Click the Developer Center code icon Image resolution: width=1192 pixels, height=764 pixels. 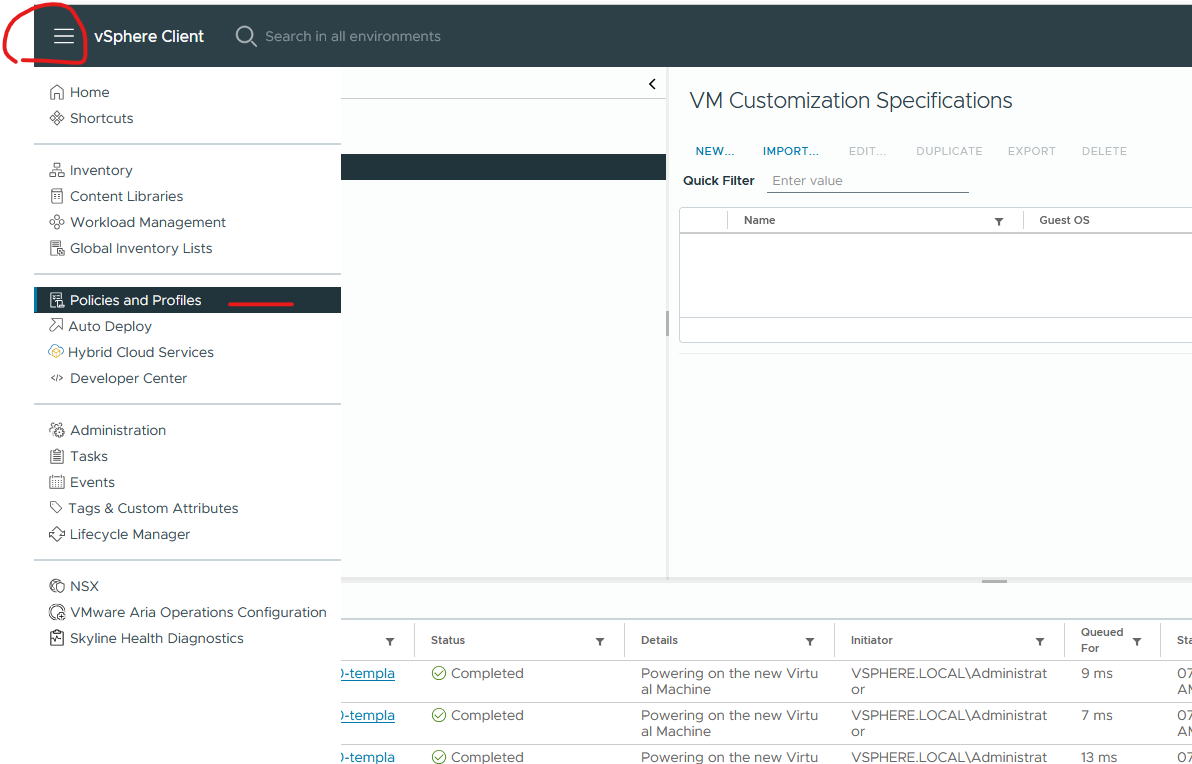coord(56,378)
